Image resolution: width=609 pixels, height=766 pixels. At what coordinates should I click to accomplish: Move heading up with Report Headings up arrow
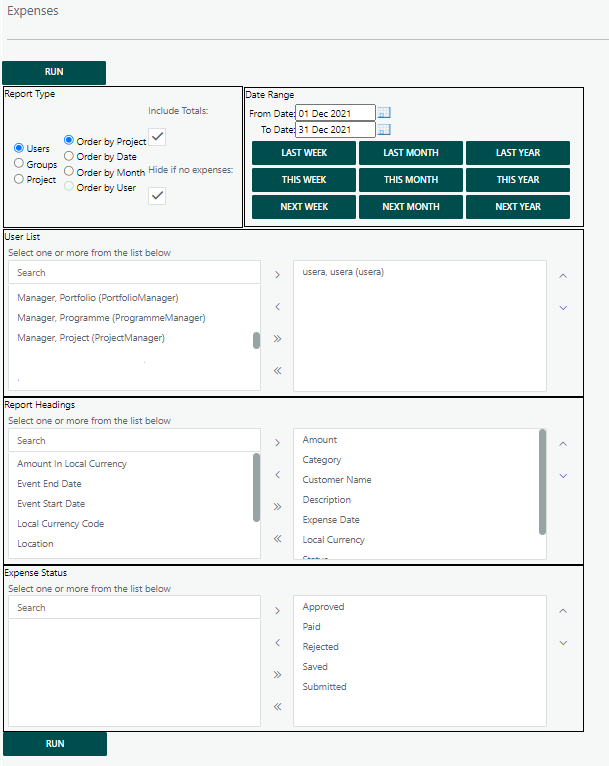point(563,444)
